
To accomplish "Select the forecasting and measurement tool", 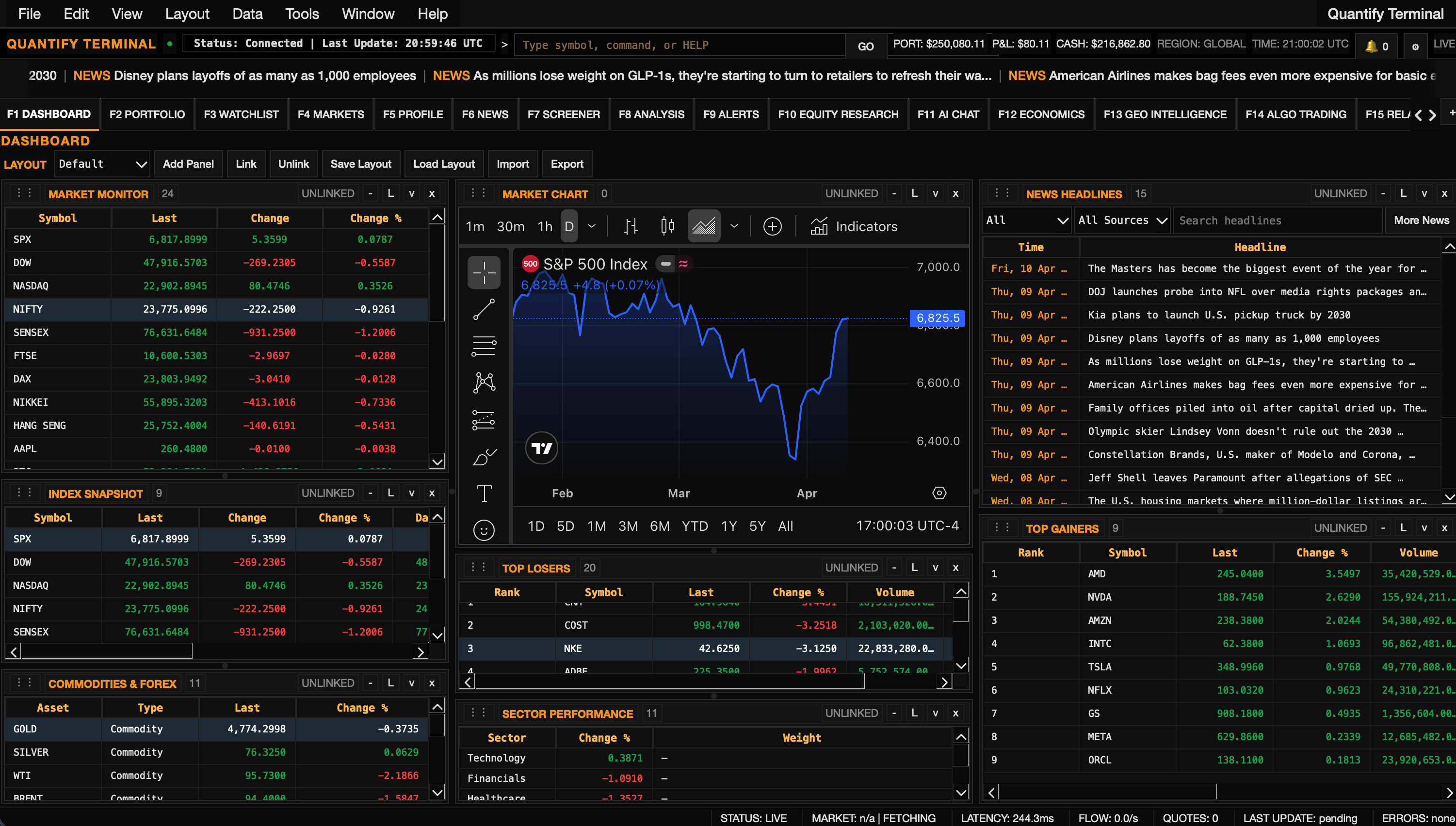I will pyautogui.click(x=484, y=420).
